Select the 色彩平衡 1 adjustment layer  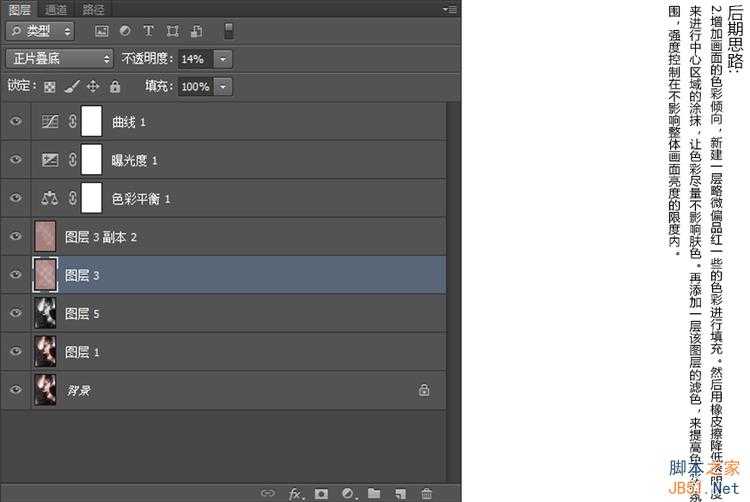(140, 199)
